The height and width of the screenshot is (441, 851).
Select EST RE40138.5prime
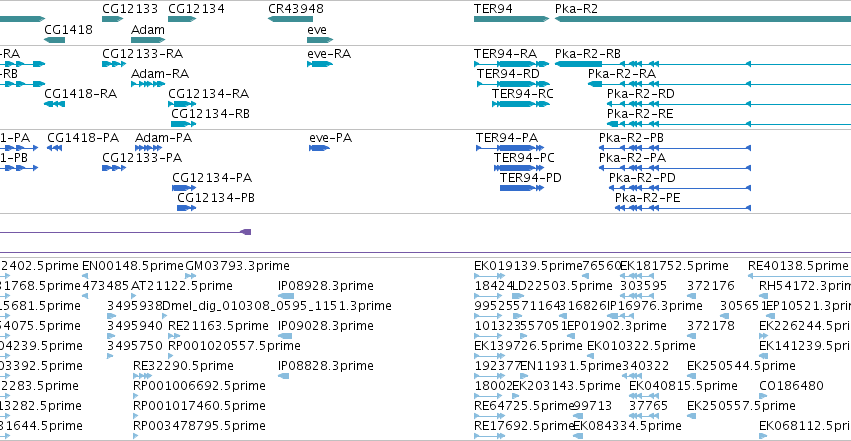(799, 276)
